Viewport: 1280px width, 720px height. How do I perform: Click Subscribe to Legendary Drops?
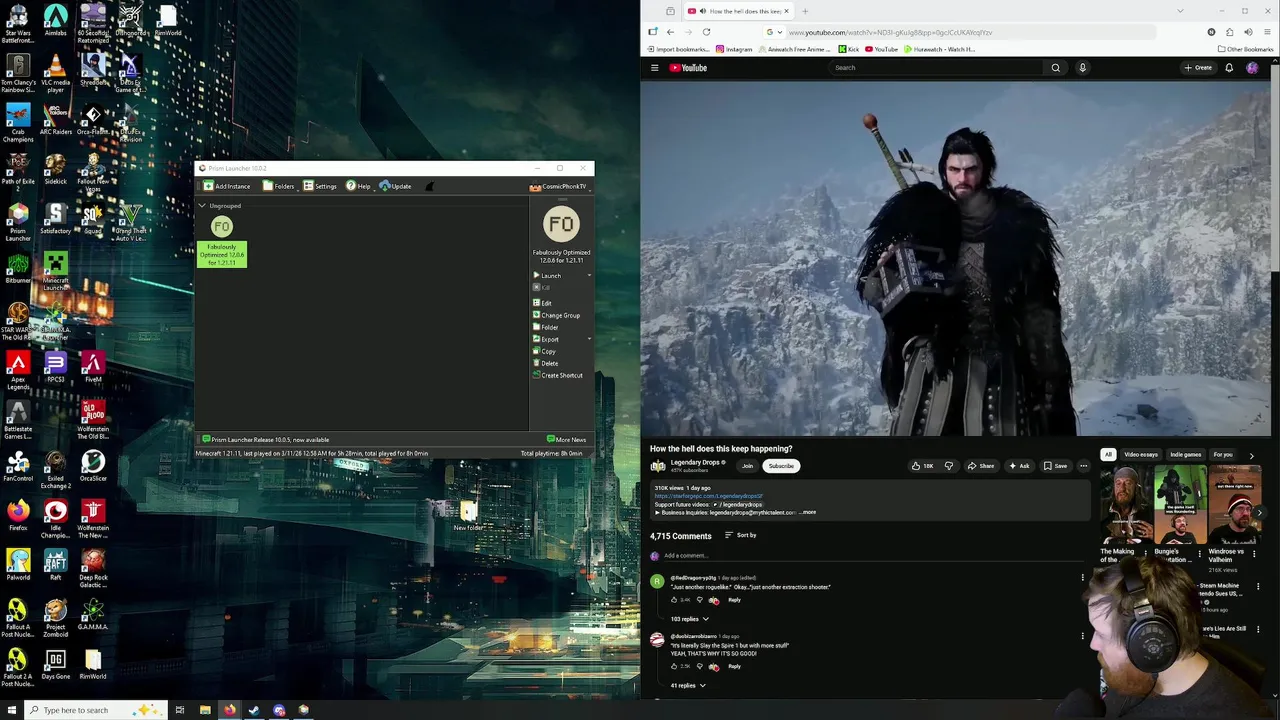[x=781, y=466]
